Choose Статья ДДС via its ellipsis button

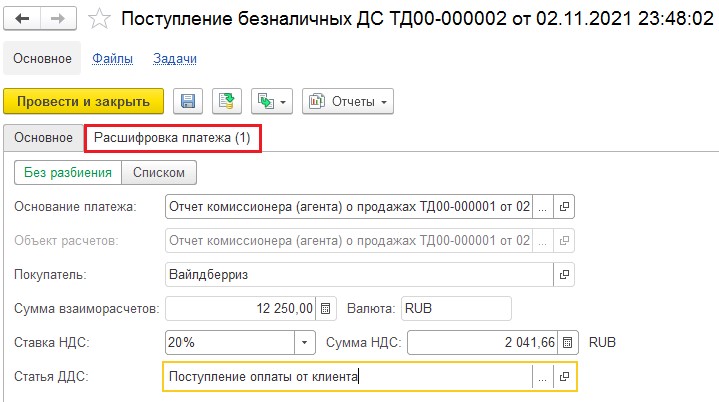(542, 376)
